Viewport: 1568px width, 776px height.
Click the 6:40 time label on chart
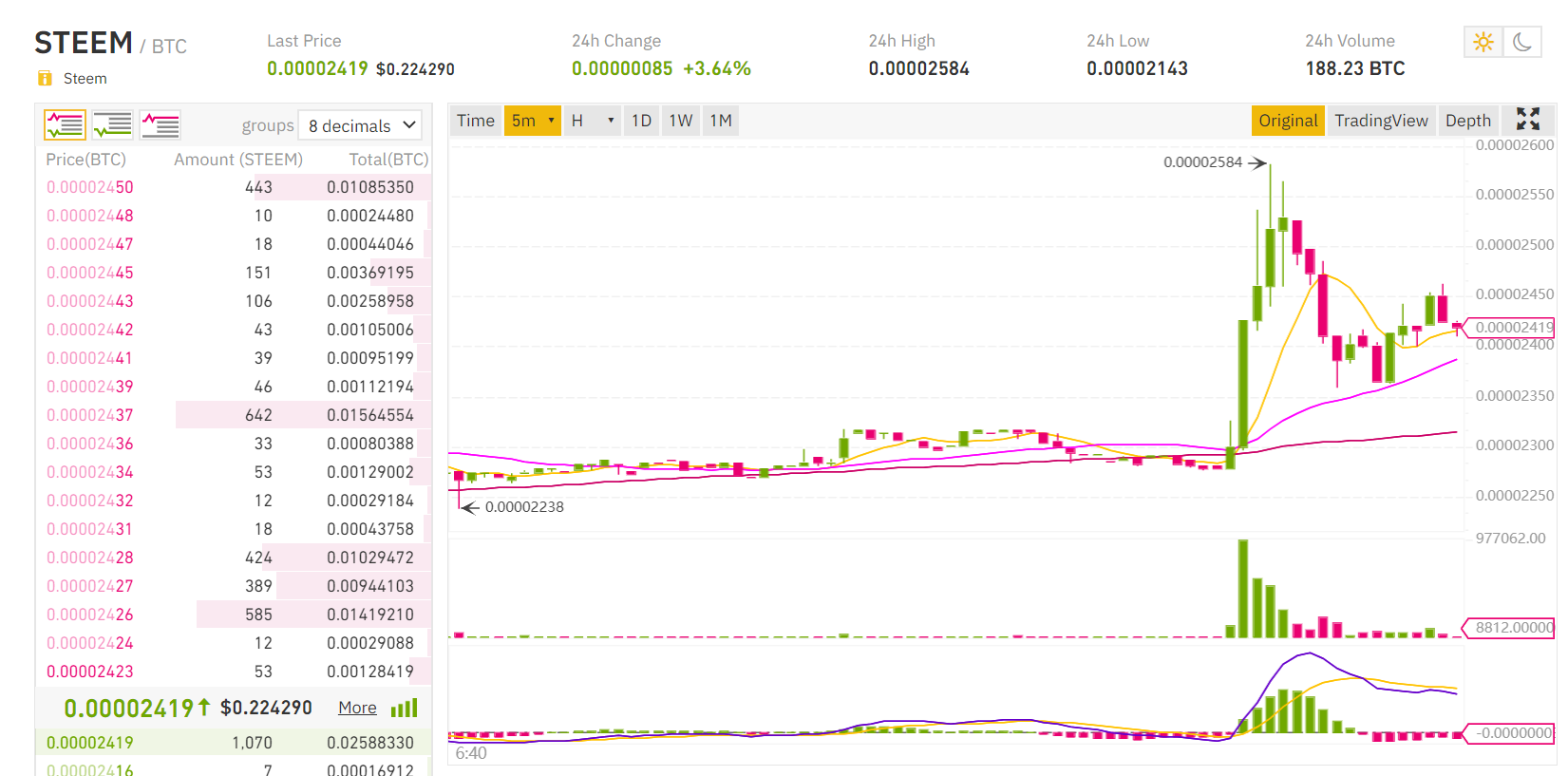471,753
